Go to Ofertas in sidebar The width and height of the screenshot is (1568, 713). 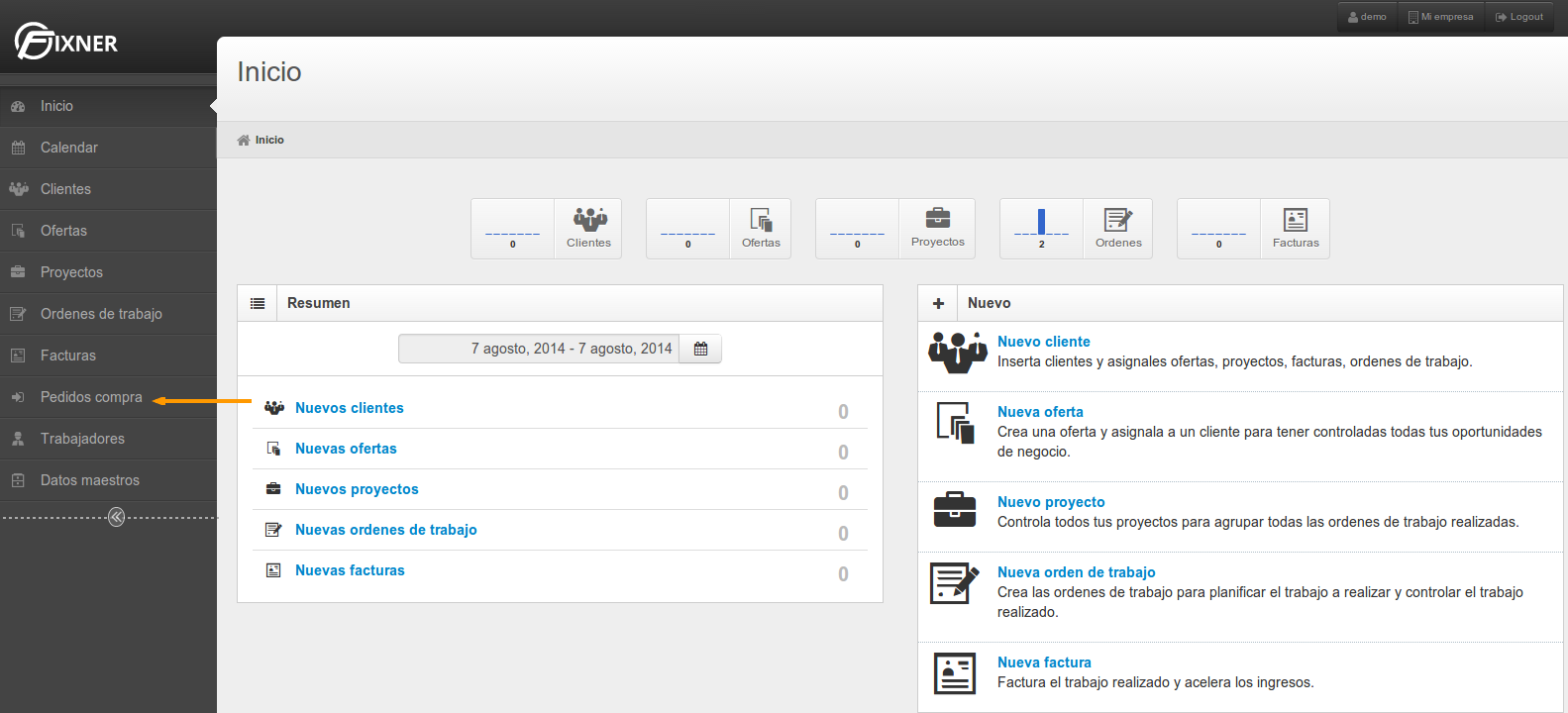[x=108, y=231]
